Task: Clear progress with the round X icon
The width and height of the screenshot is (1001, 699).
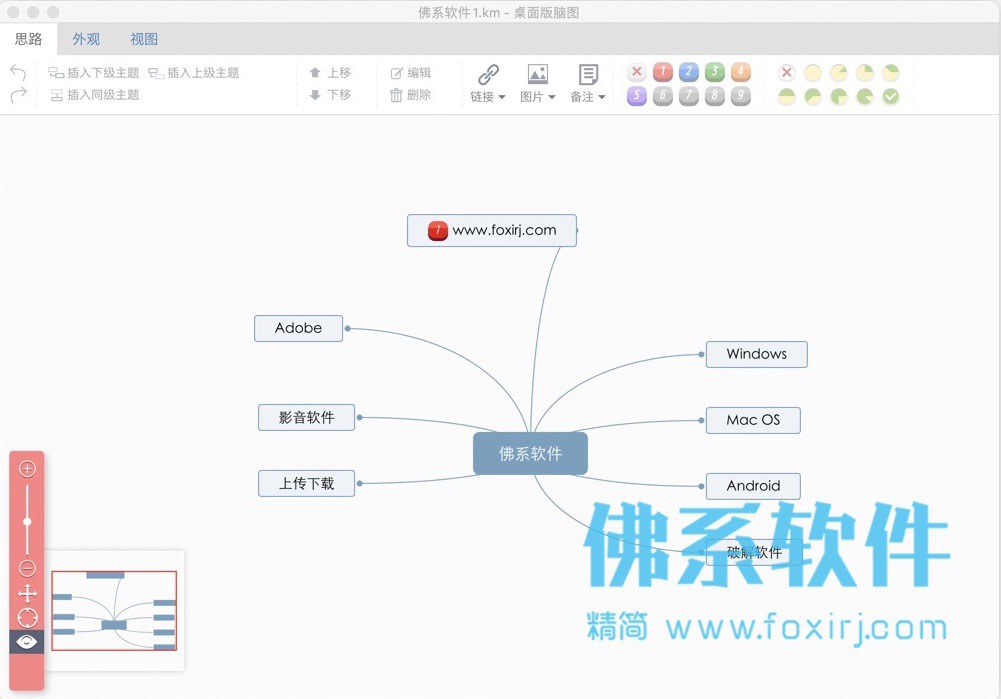Action: click(x=786, y=72)
